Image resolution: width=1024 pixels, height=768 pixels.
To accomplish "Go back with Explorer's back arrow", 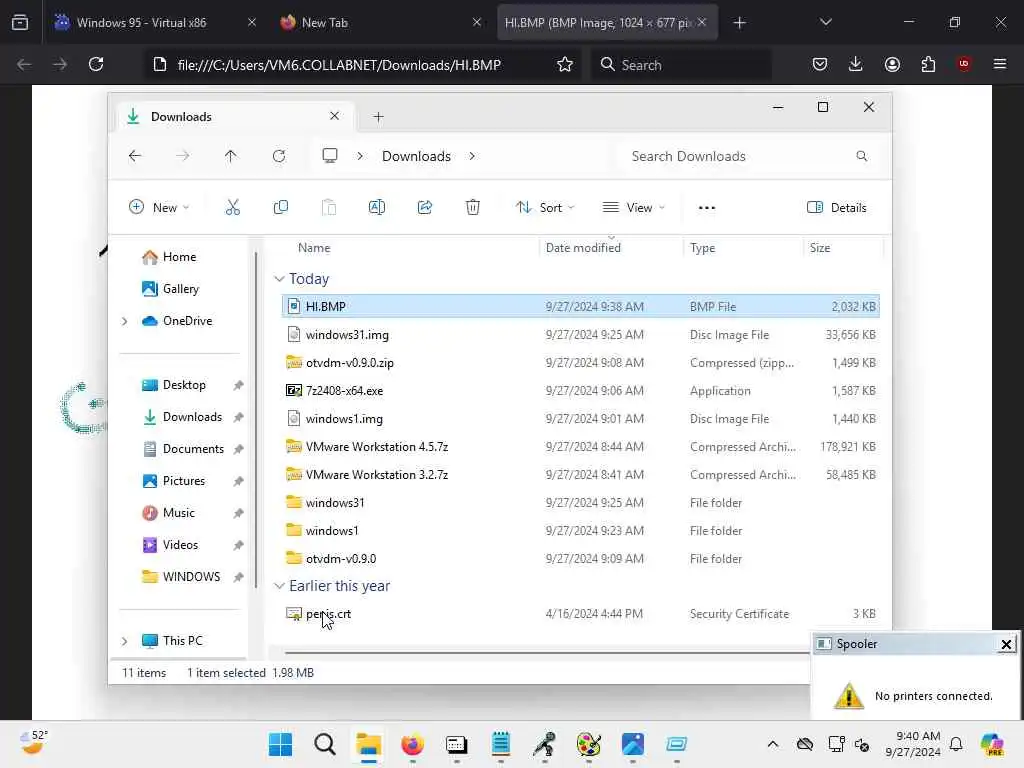I will (135, 156).
